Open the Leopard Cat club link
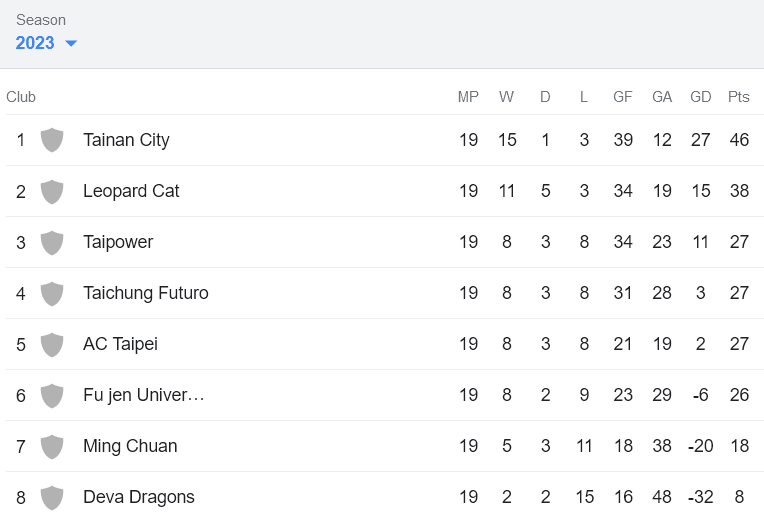The width and height of the screenshot is (764, 531). click(x=131, y=191)
